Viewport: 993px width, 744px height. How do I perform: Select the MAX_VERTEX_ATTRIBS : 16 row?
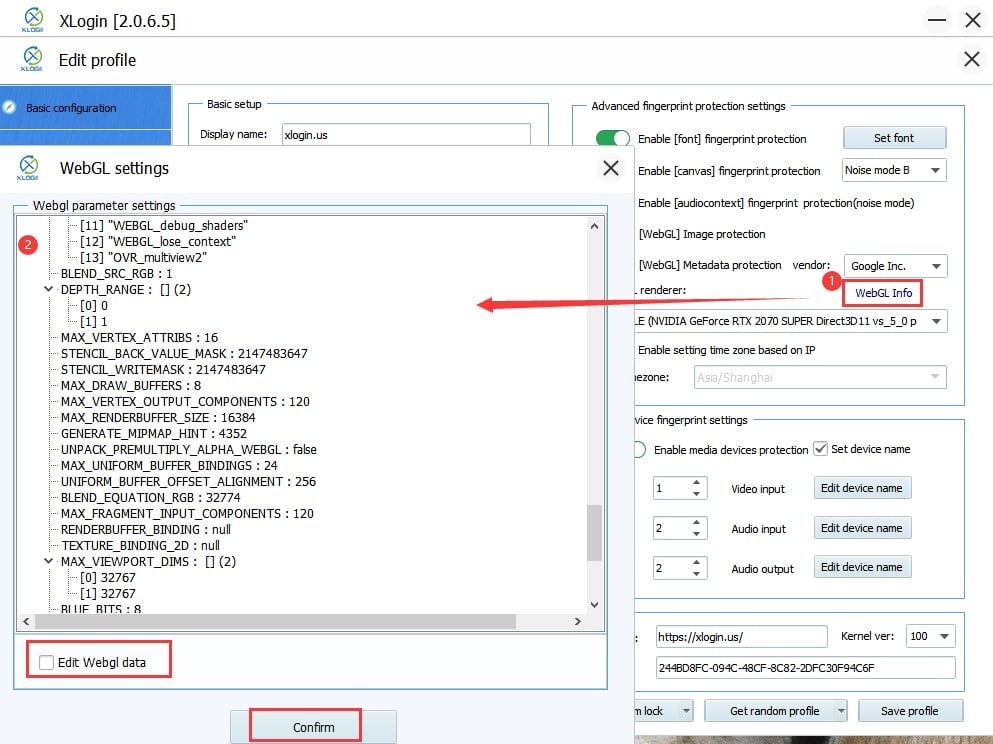[x=139, y=337]
